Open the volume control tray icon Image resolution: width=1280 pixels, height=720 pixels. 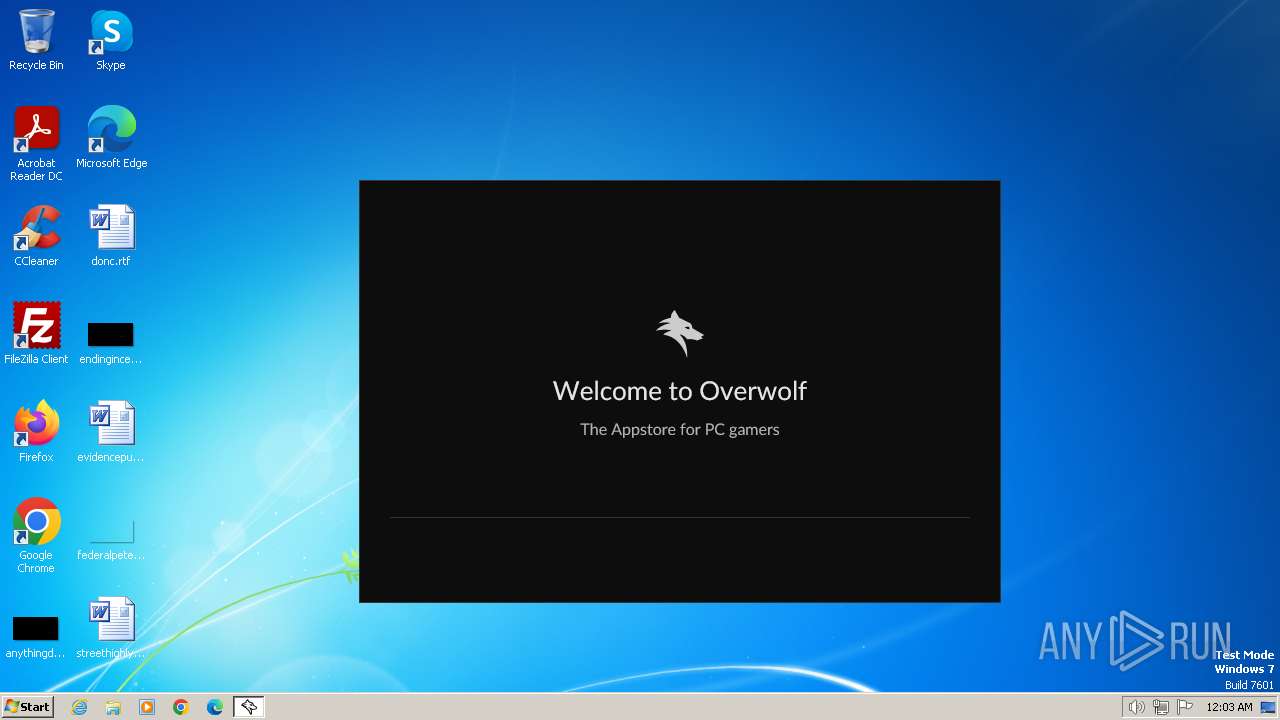[1136, 707]
